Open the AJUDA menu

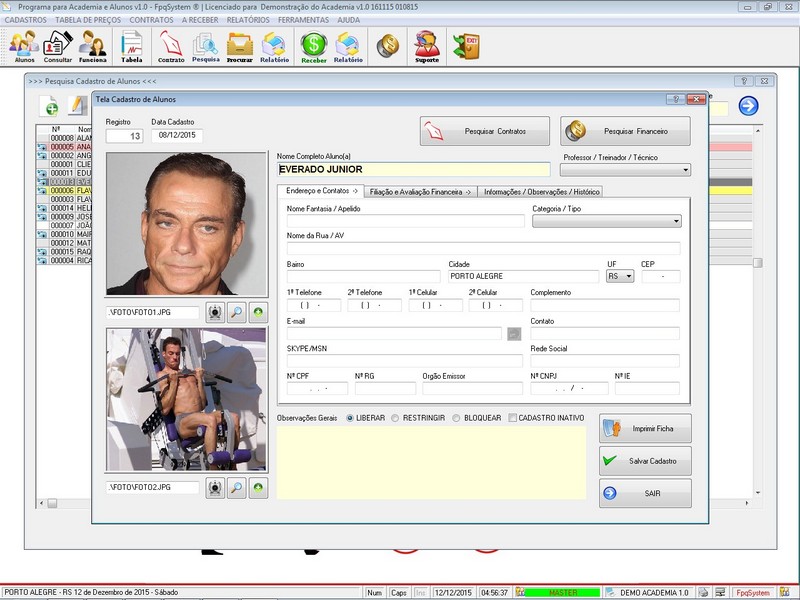(x=348, y=20)
